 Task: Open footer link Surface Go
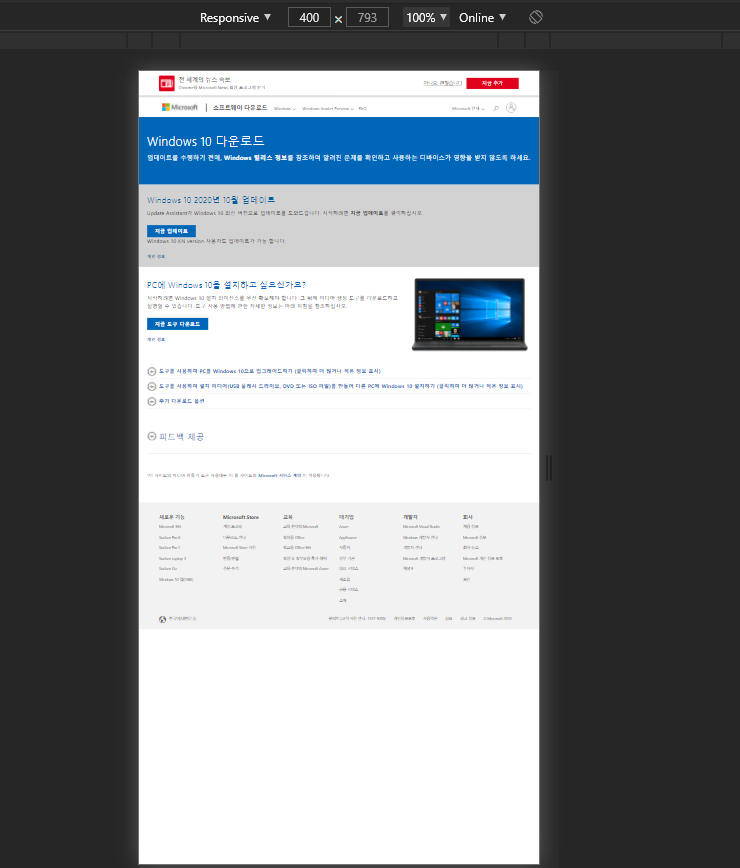[x=168, y=569]
